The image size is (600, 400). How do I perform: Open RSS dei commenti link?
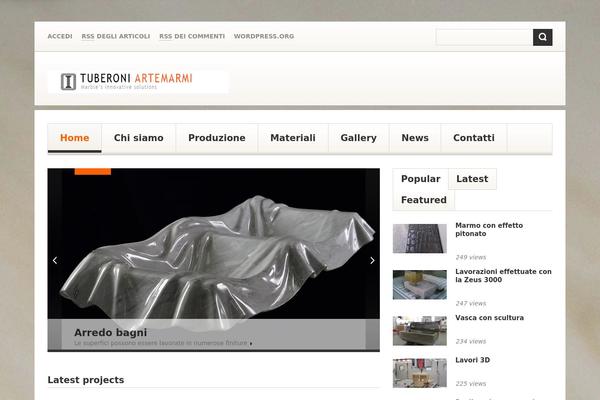click(x=192, y=36)
